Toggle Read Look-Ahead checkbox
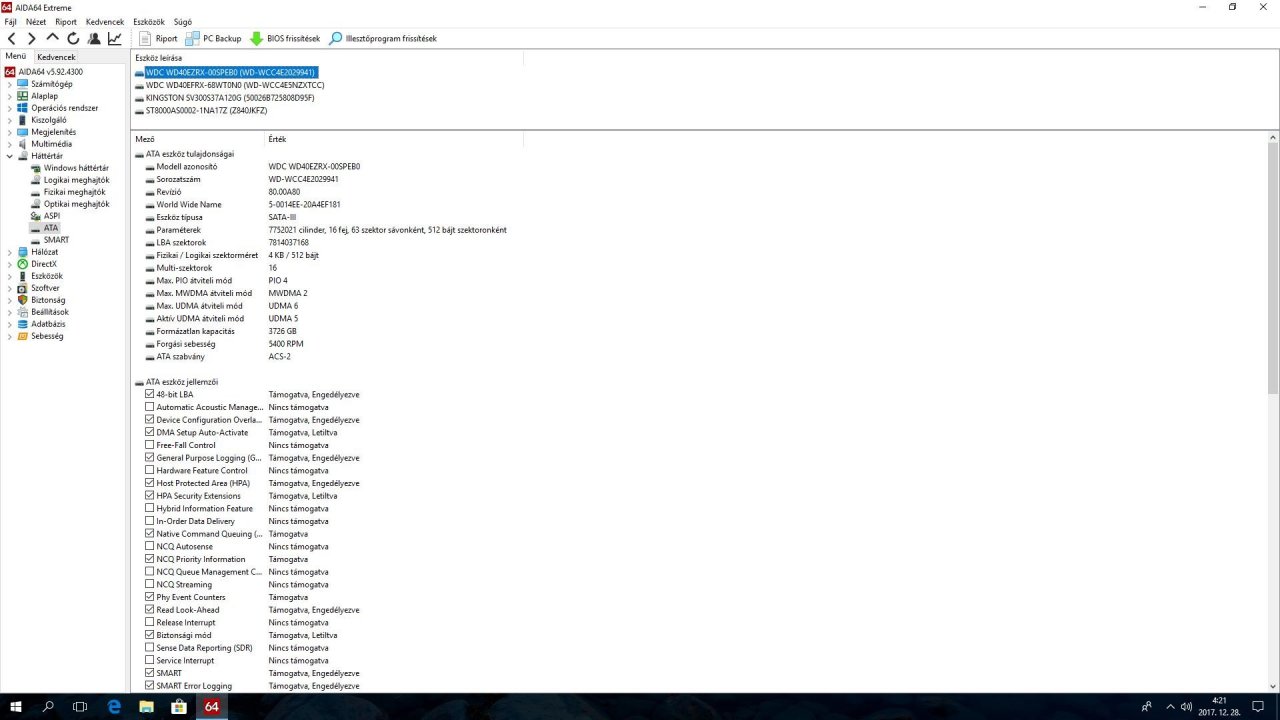 point(150,610)
